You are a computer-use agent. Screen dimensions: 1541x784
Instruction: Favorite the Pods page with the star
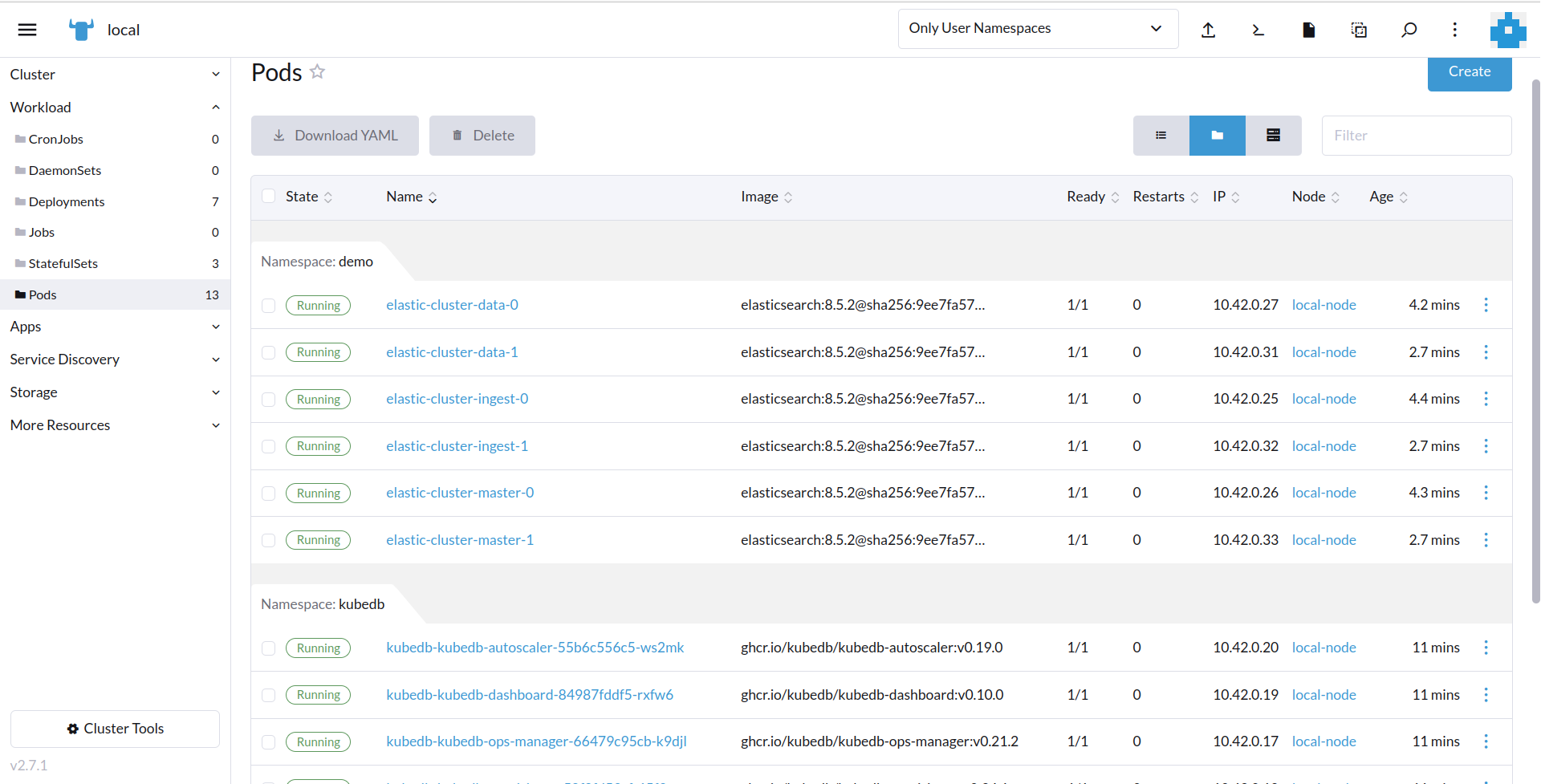(318, 71)
